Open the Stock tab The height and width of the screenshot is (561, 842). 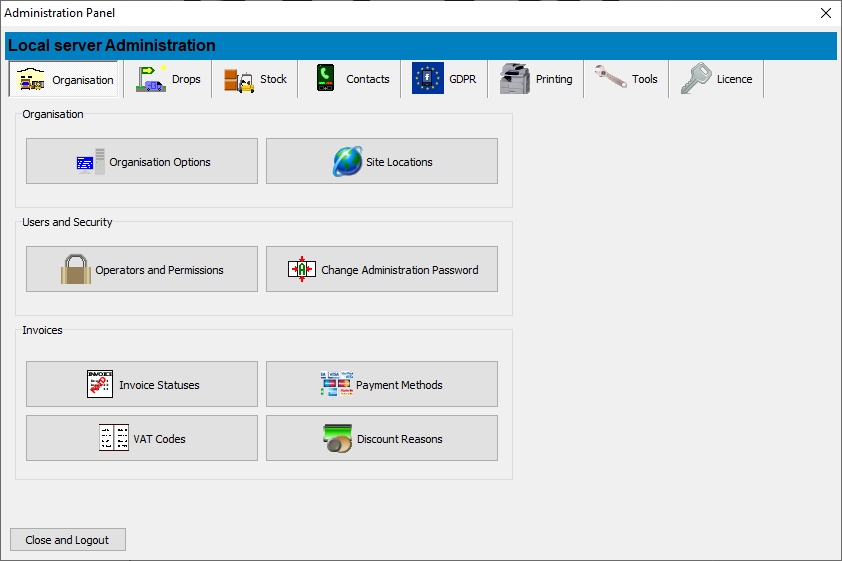tap(255, 79)
